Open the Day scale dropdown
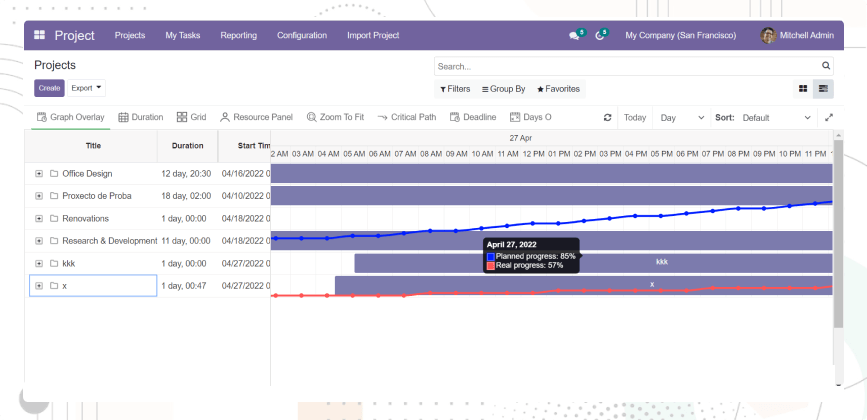The height and width of the screenshot is (420, 867). coord(682,118)
